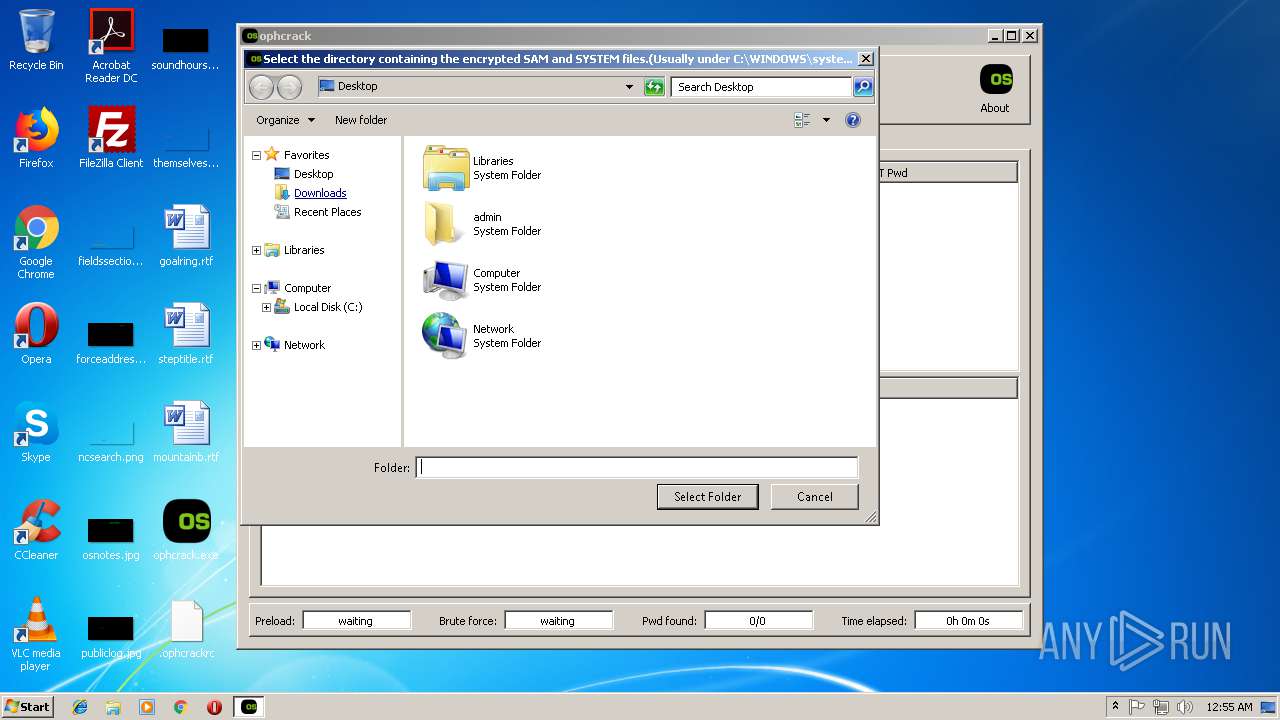Viewport: 1280px width, 720px height.
Task: Change view with the Views icon
Action: point(803,120)
